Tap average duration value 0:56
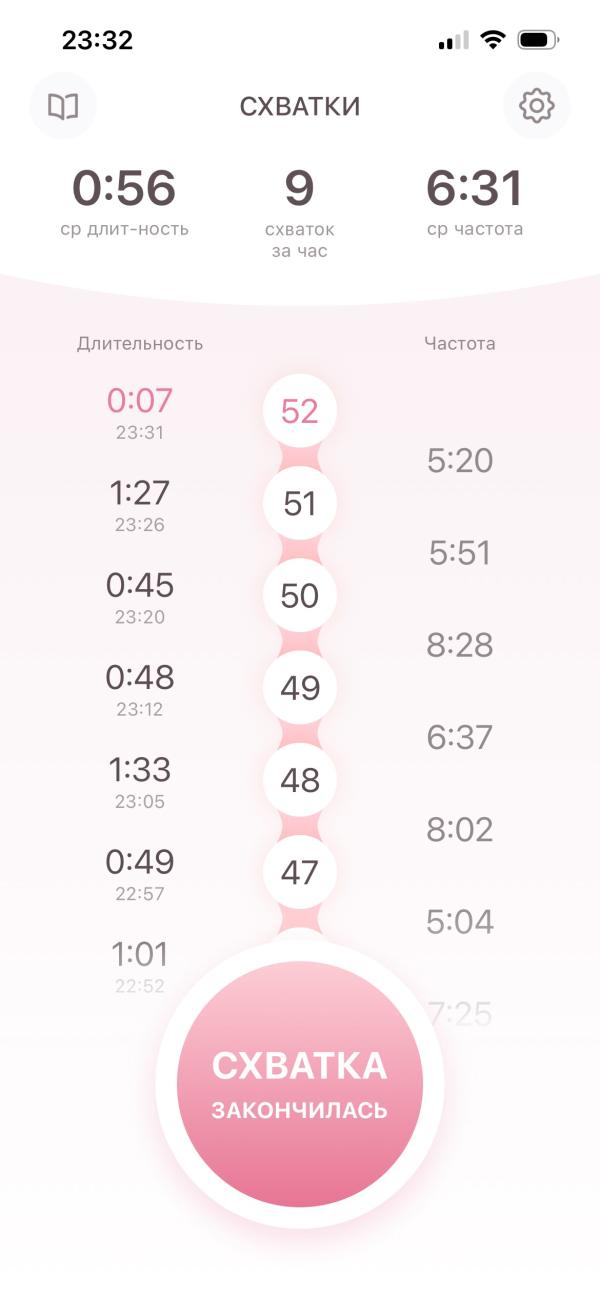The image size is (600, 1297). (x=124, y=189)
